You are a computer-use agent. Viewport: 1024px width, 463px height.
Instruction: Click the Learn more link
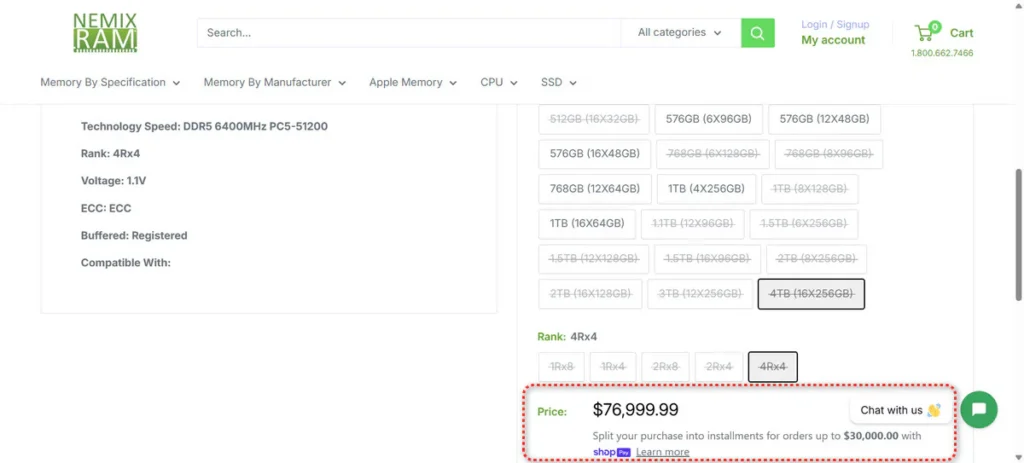point(662,452)
